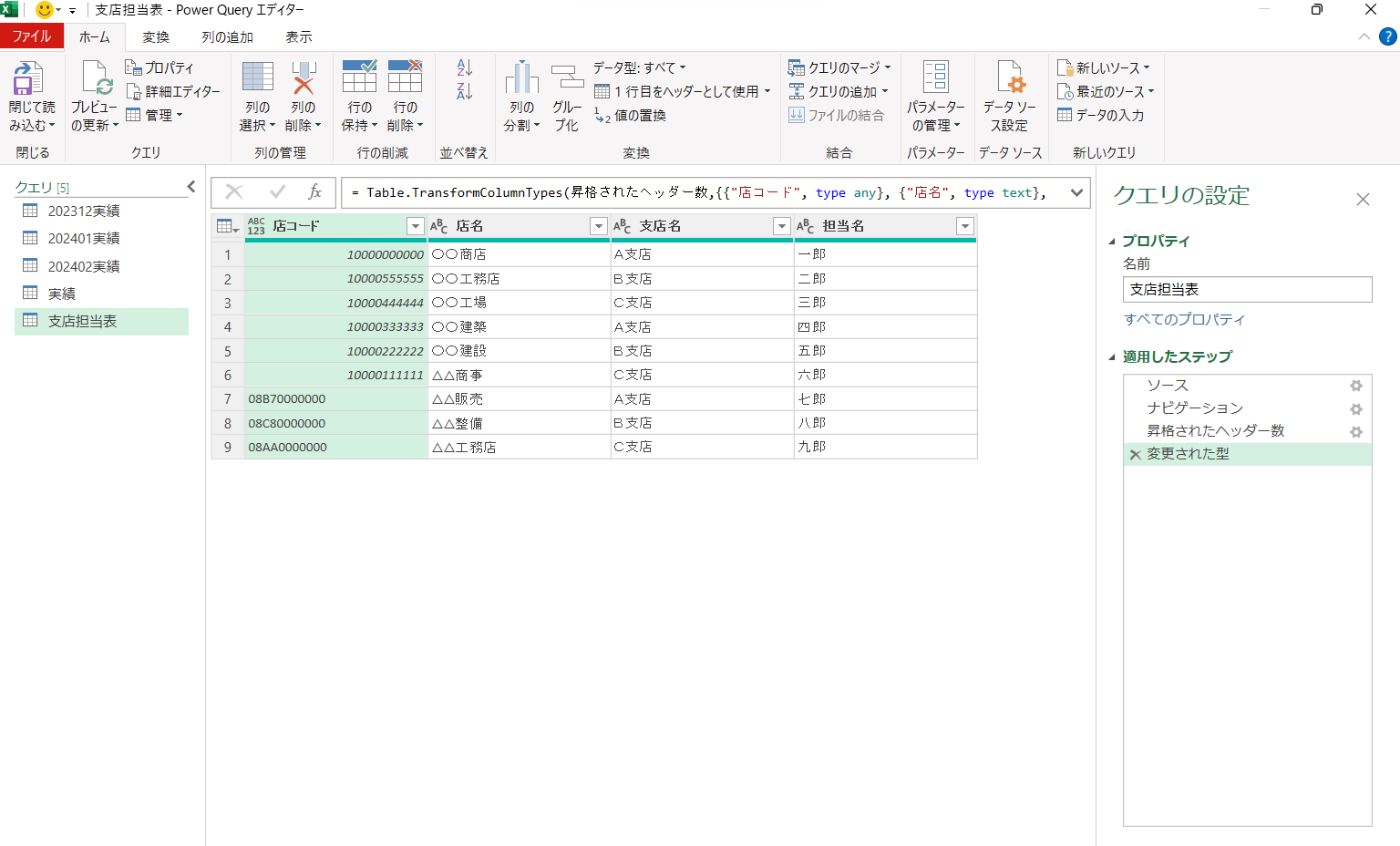Open the Manage (管理) dropdown
The width and height of the screenshot is (1400, 846).
pyautogui.click(x=154, y=115)
